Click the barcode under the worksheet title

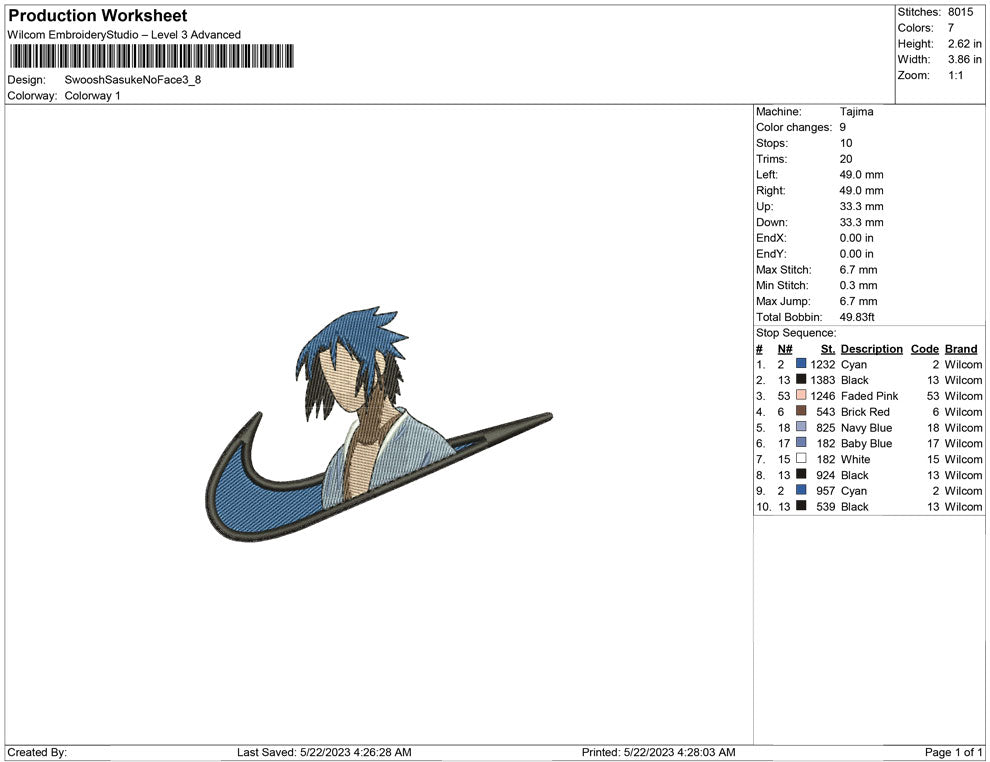[152, 56]
